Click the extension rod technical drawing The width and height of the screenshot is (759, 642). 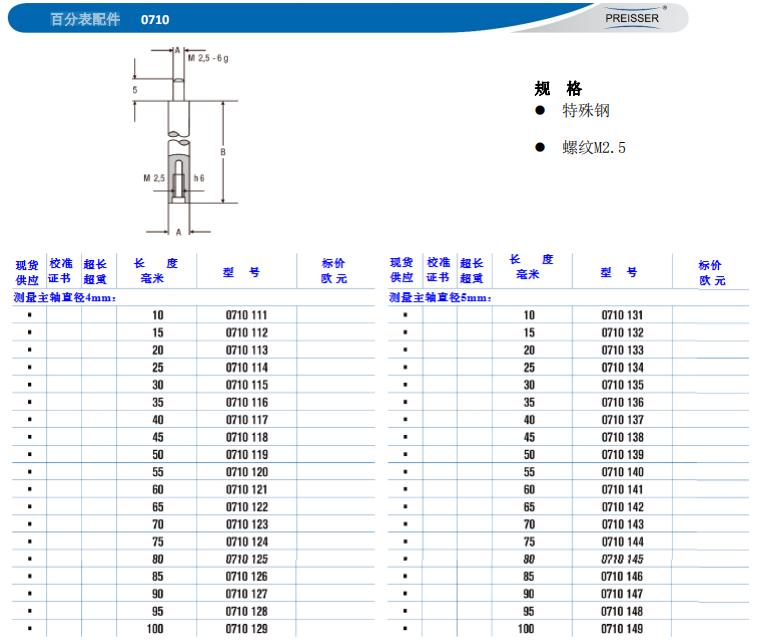click(x=180, y=140)
